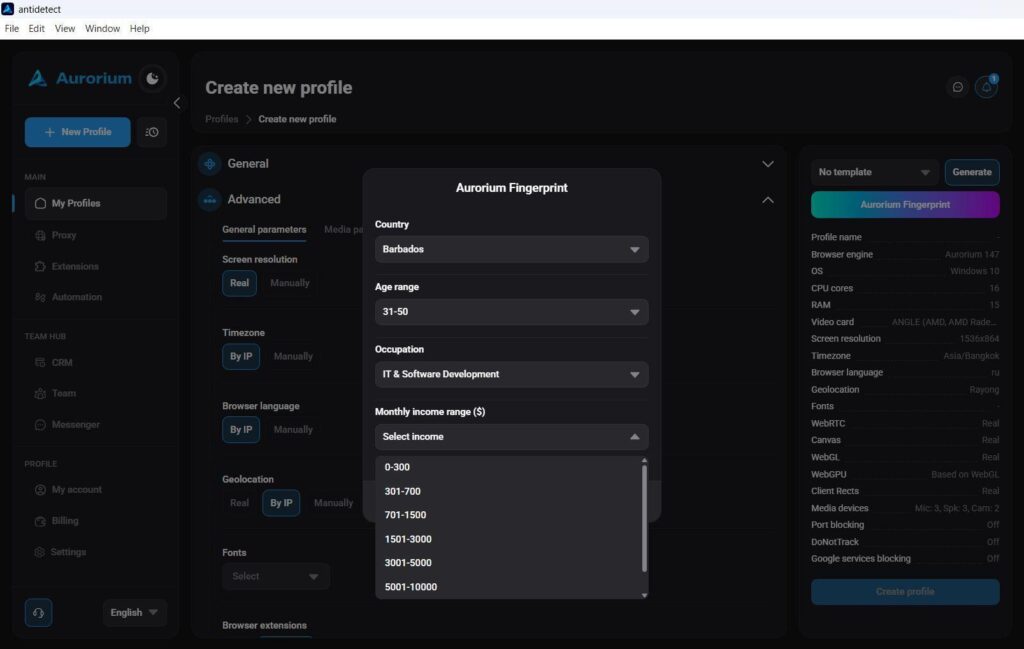This screenshot has width=1024, height=649.
Task: Open the Country dropdown showing Barbados
Action: click(511, 249)
